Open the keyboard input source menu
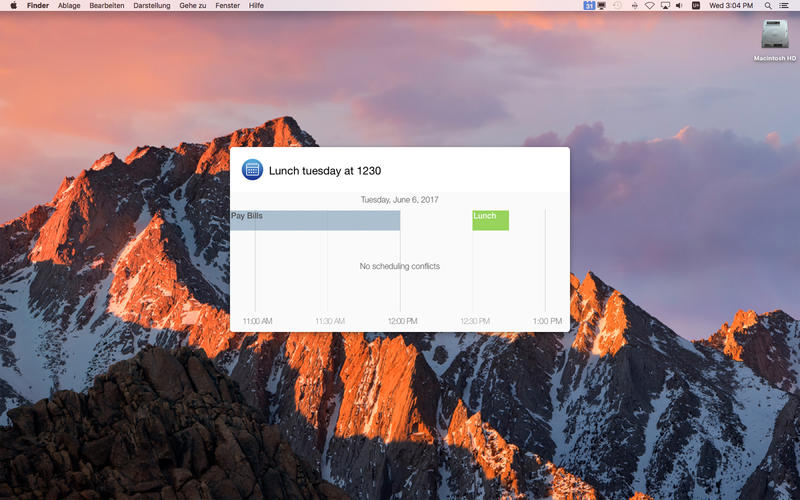 [695, 6]
